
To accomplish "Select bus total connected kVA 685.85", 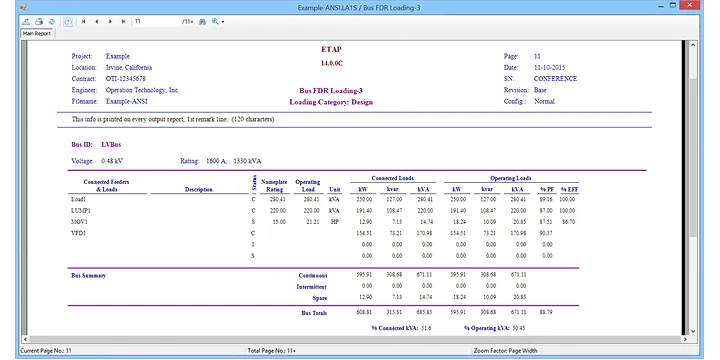I will tap(425, 312).
